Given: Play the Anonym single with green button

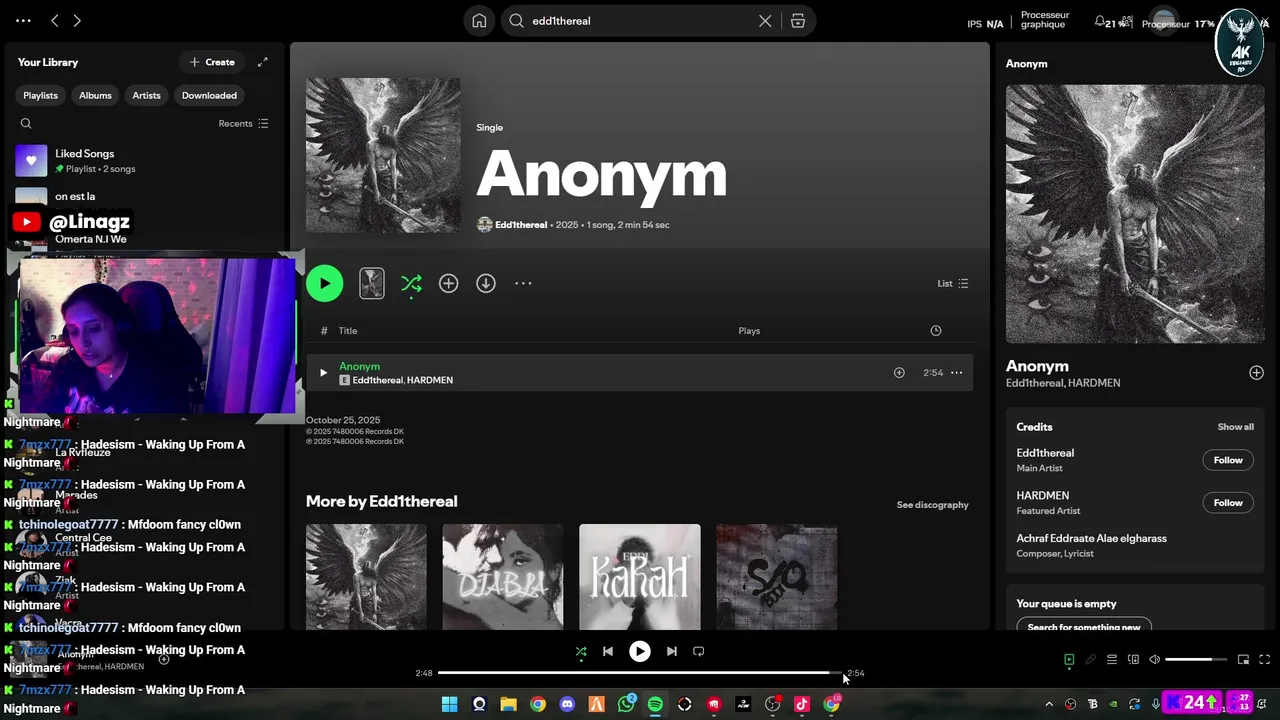Looking at the screenshot, I should tap(325, 283).
